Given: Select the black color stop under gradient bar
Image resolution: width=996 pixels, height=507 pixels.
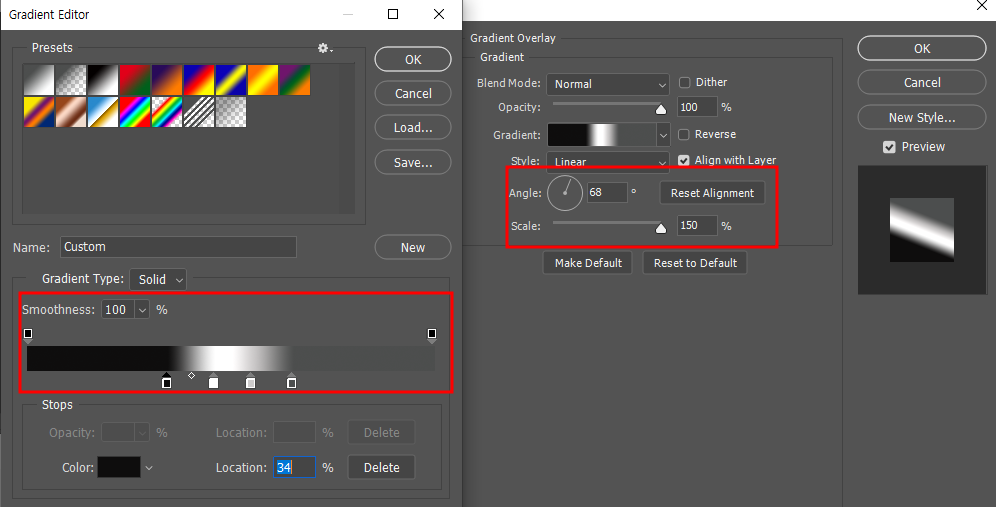Looking at the screenshot, I should [x=166, y=381].
